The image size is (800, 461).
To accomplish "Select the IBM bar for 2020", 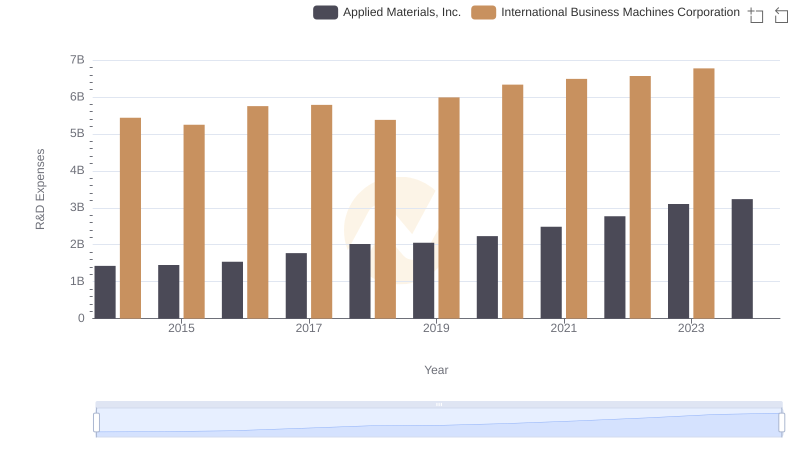I will tap(512, 201).
